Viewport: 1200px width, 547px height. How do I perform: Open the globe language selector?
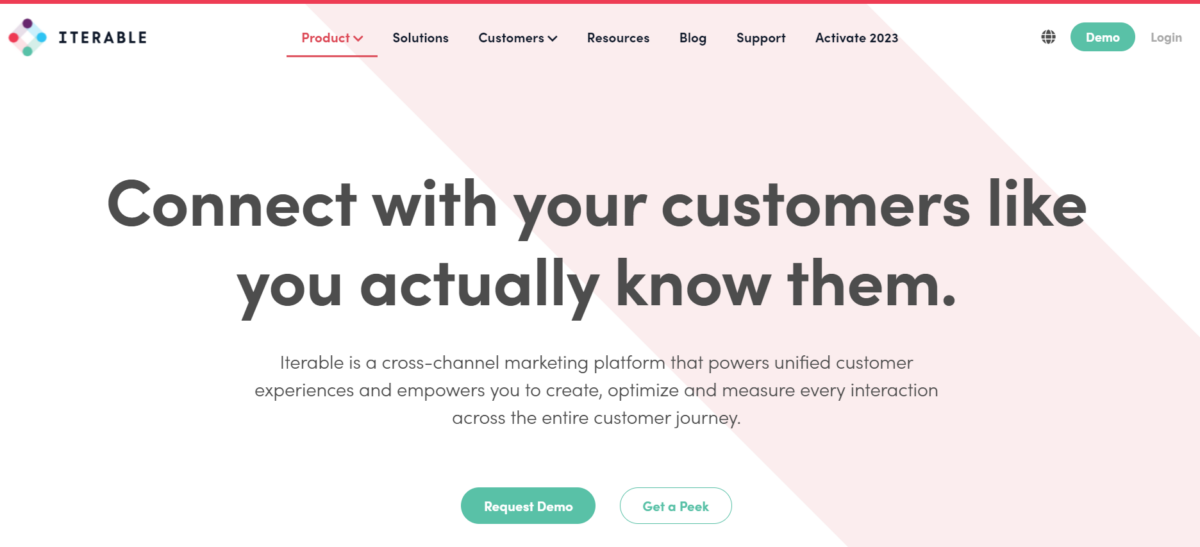coord(1048,37)
